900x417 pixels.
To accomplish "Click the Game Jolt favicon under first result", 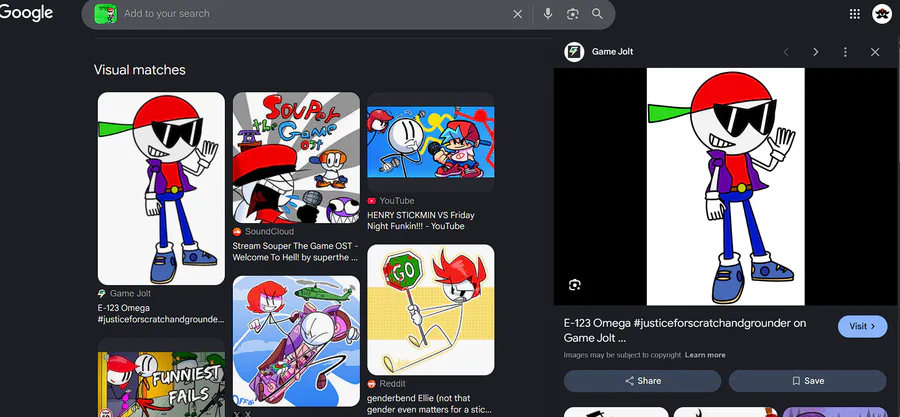I will (102, 294).
